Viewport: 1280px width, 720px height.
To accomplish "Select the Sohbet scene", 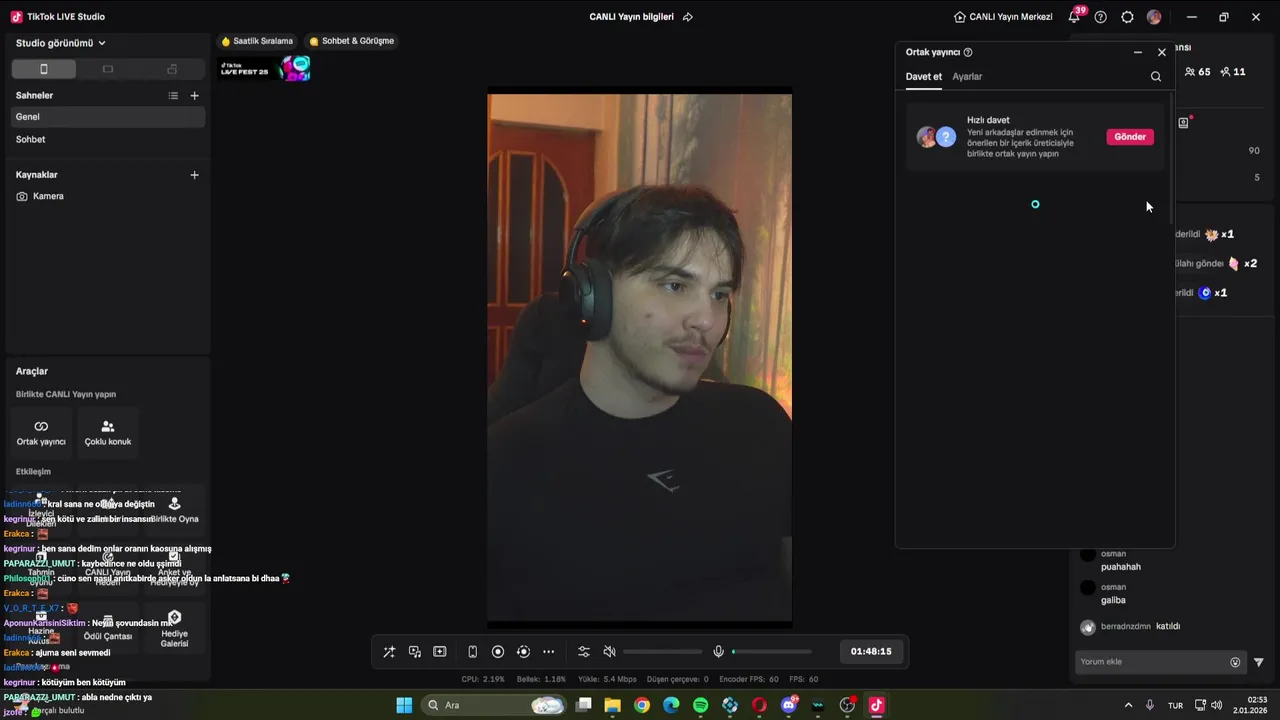I will coord(107,140).
